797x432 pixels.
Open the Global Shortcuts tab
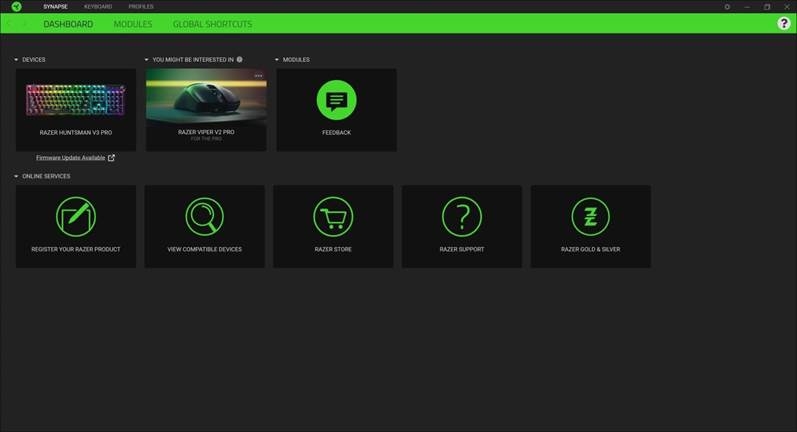[212, 24]
